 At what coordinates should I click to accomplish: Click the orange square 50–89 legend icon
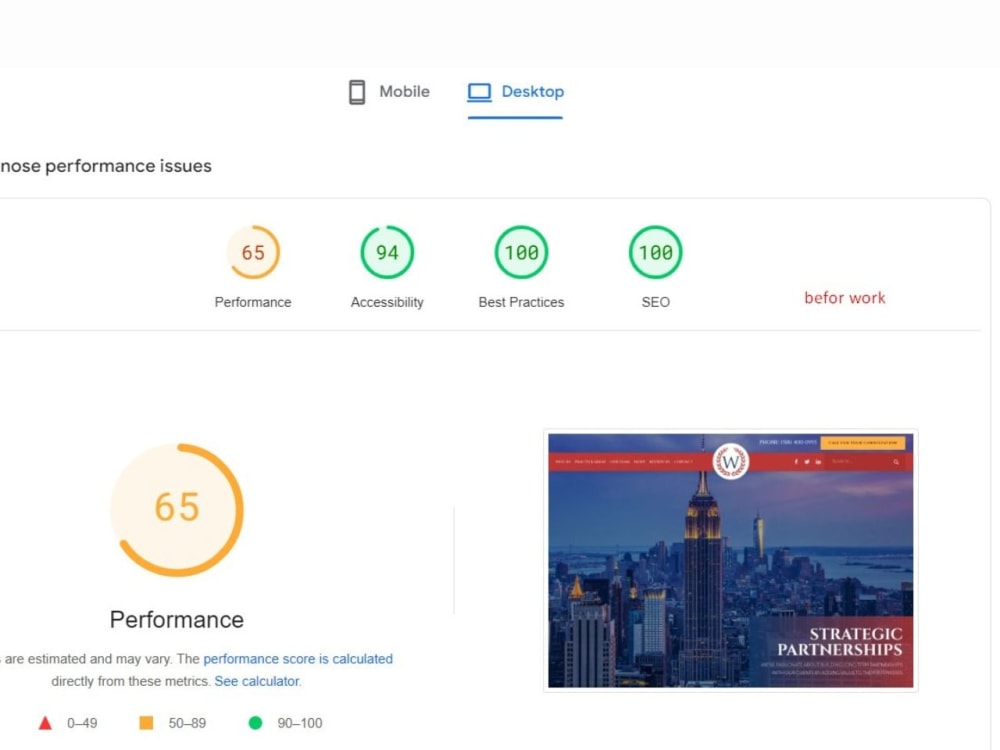pos(146,723)
